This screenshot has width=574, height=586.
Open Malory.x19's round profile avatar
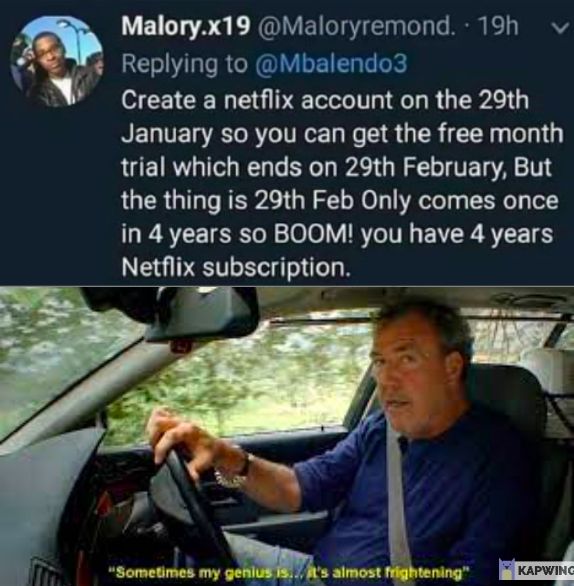pyautogui.click(x=57, y=62)
